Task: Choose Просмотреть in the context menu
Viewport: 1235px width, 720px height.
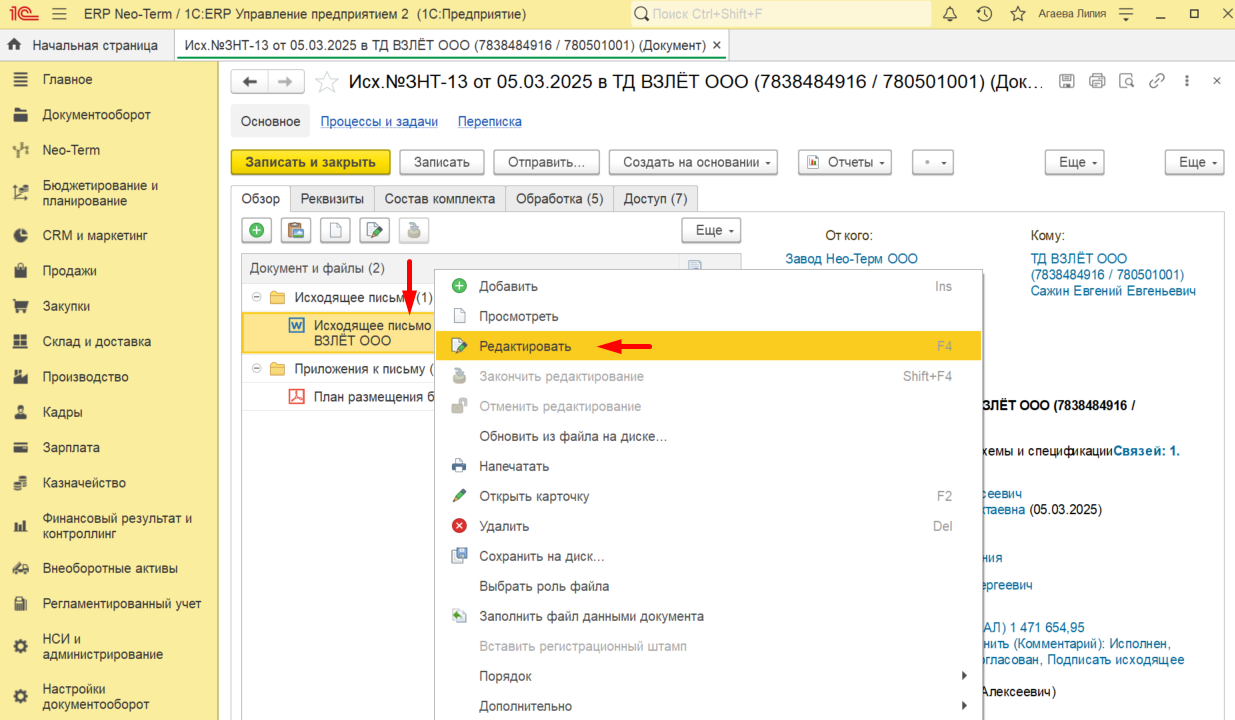Action: tap(709, 316)
